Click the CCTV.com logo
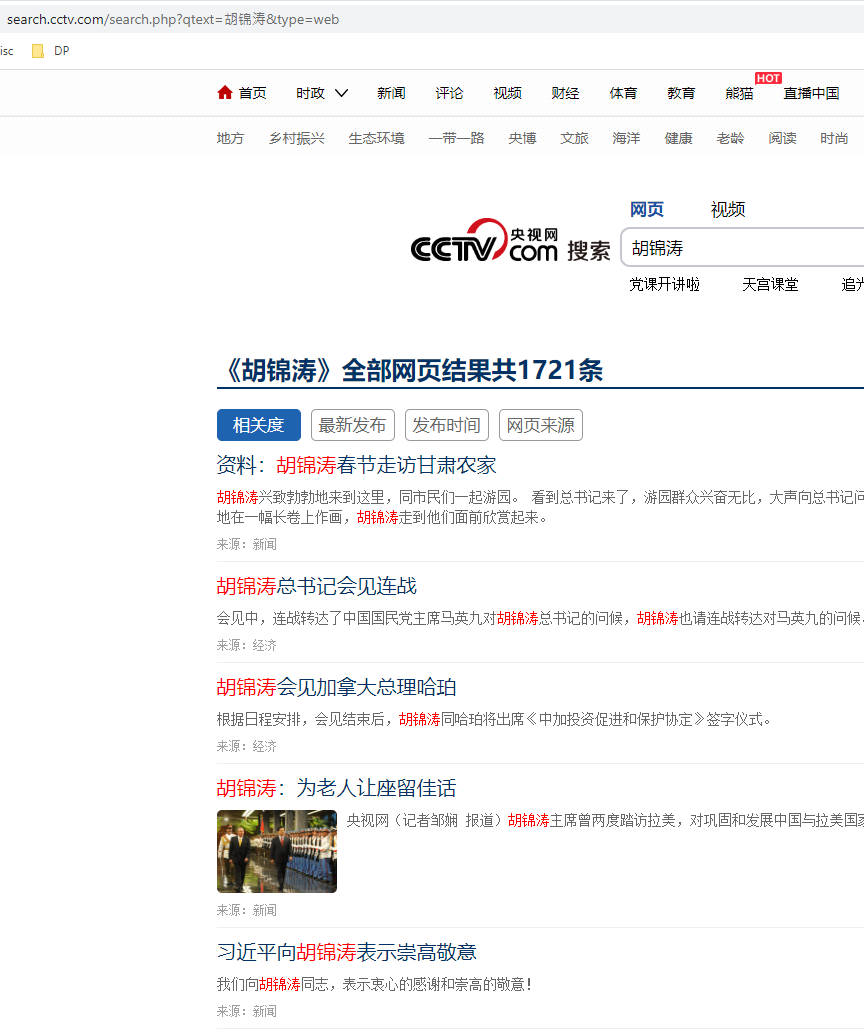This screenshot has width=864, height=1035. (x=484, y=242)
